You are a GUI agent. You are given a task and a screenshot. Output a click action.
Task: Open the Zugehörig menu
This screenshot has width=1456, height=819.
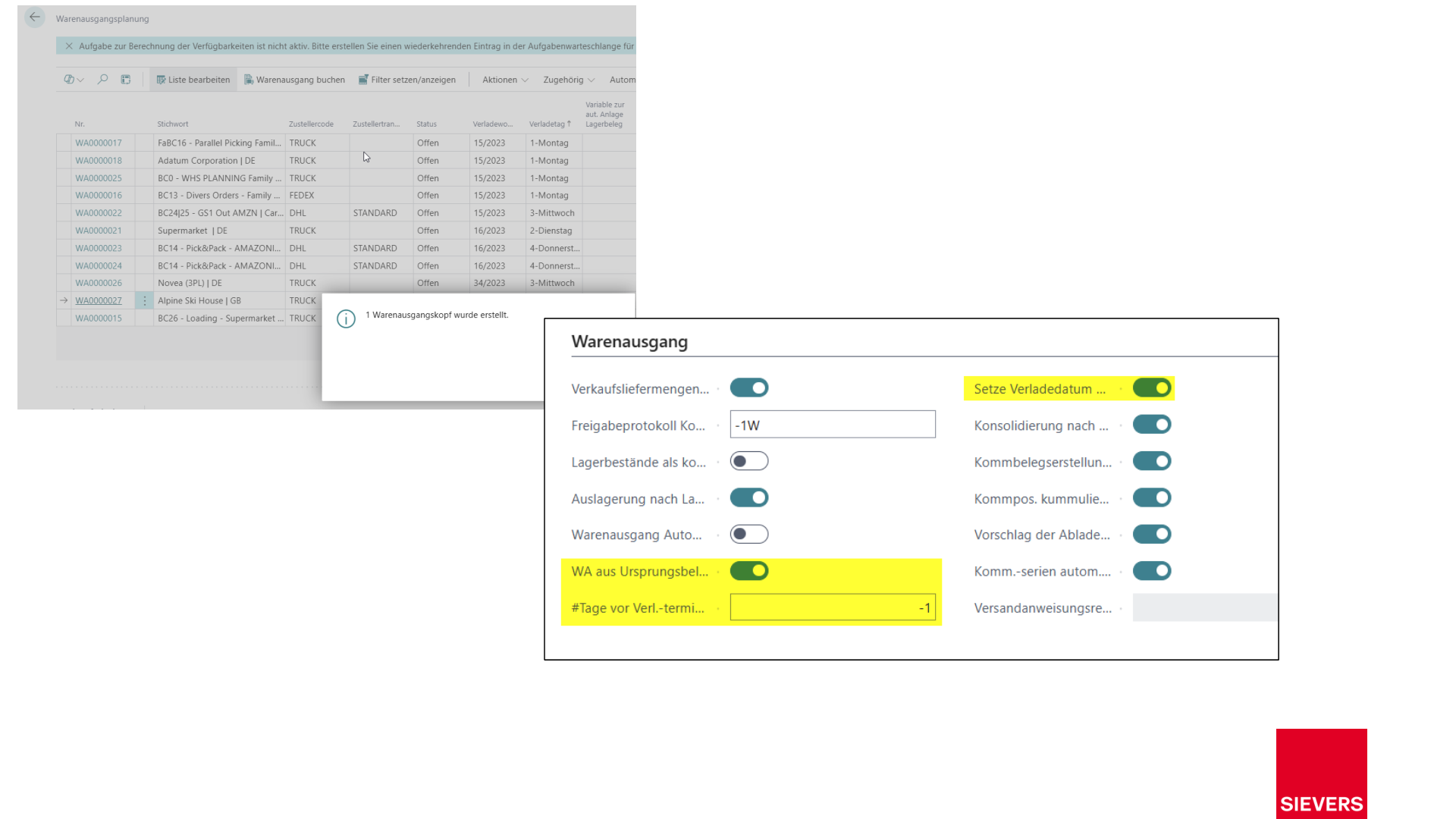click(x=569, y=80)
